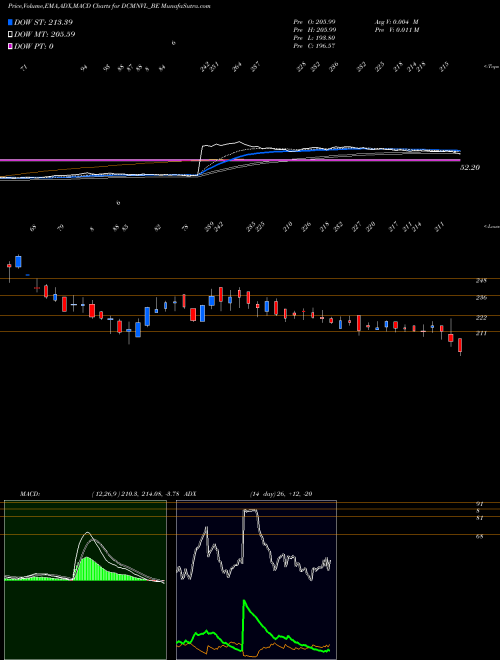Select the 'DOW PT: 0' legend label
The image size is (500, 660).
pyautogui.click(x=34, y=46)
